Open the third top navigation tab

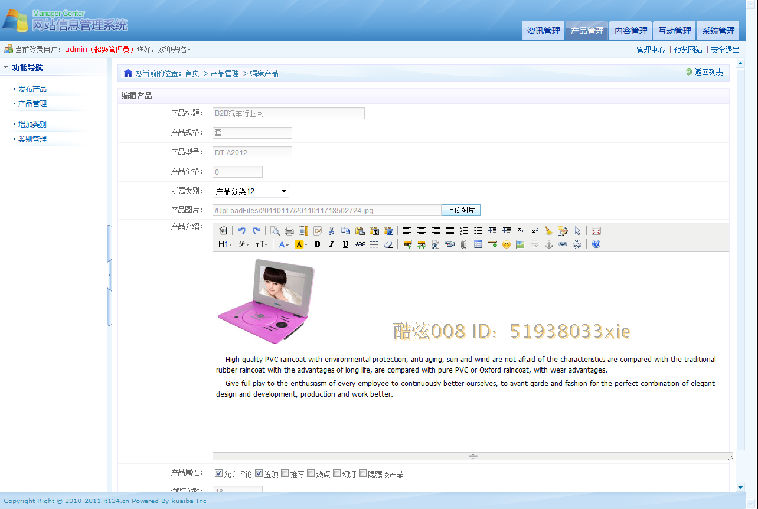[630, 30]
